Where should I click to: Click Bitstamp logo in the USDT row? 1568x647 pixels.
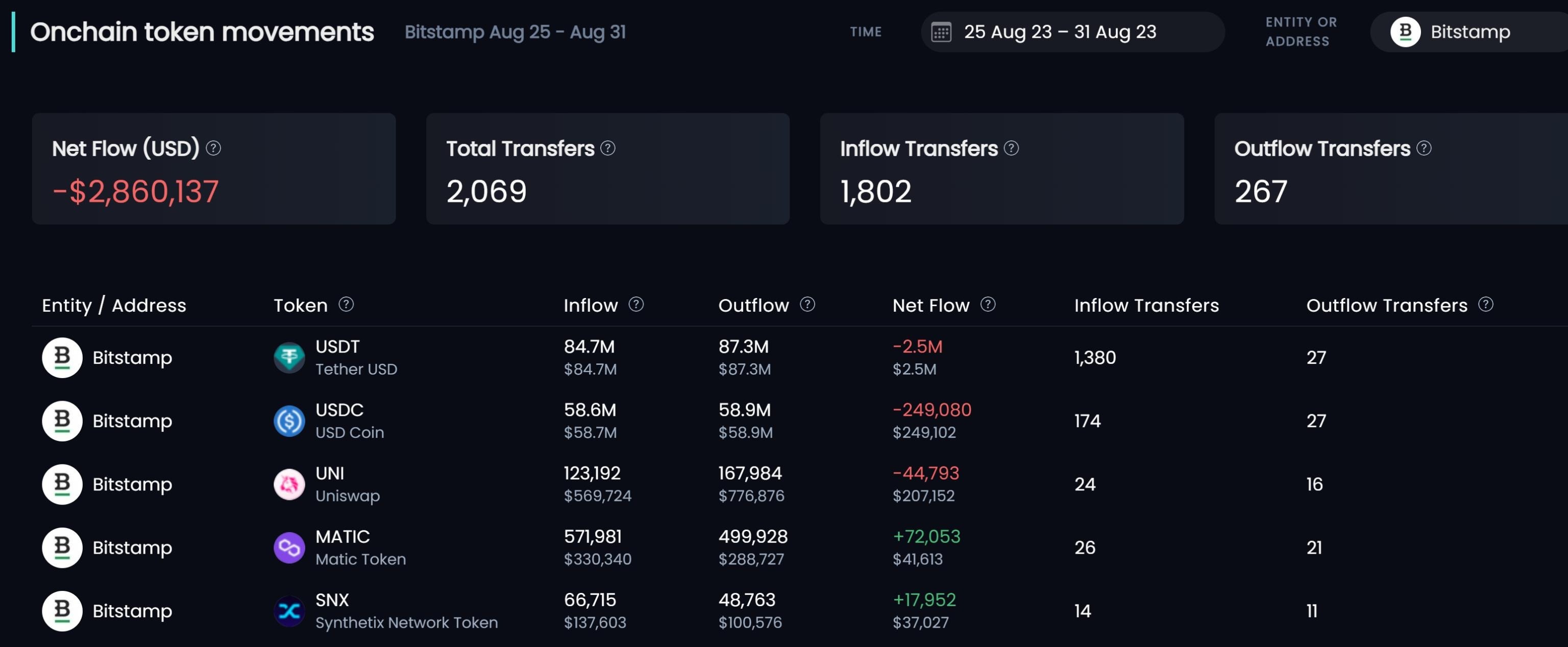62,358
